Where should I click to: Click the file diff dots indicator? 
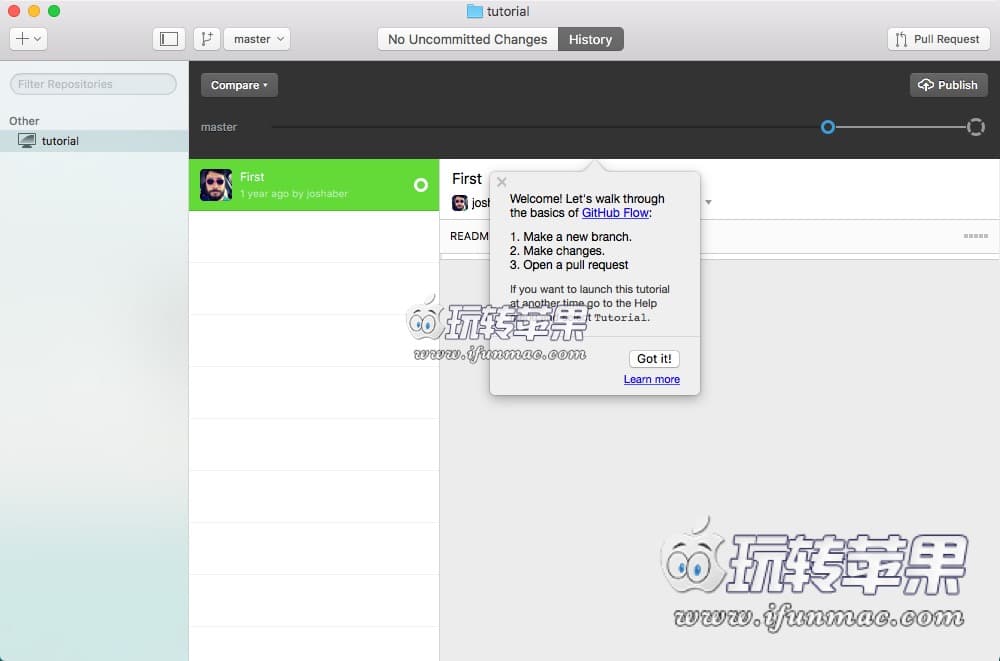[x=976, y=236]
